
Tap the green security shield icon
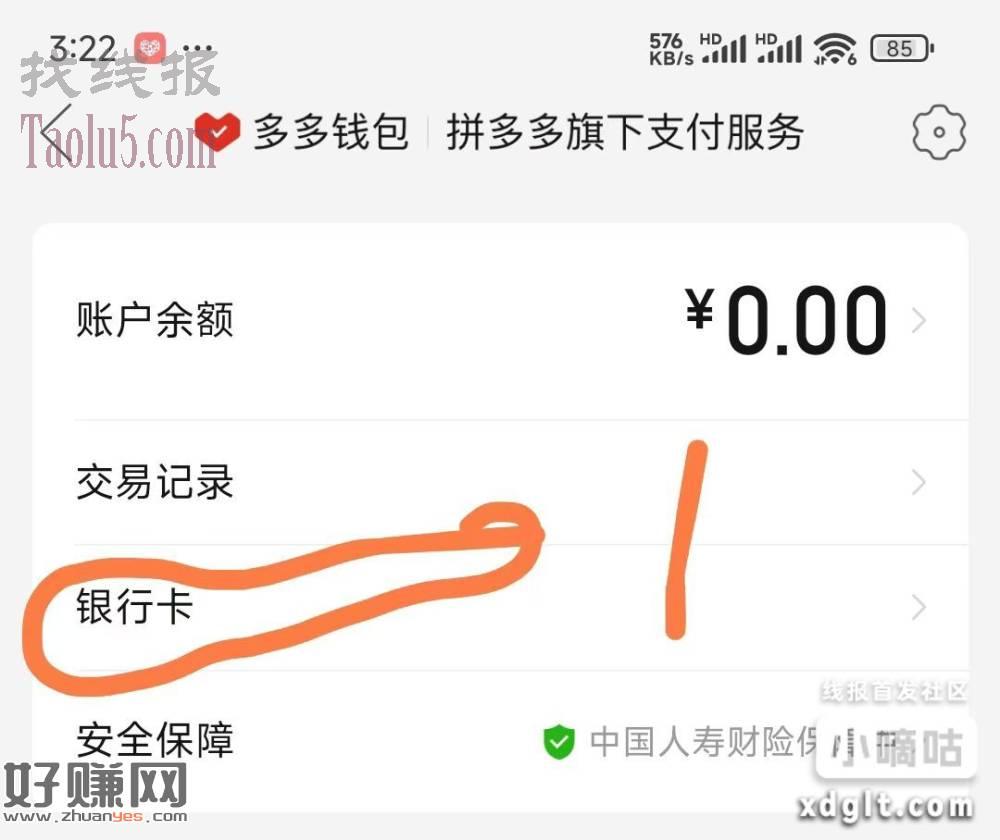point(559,742)
